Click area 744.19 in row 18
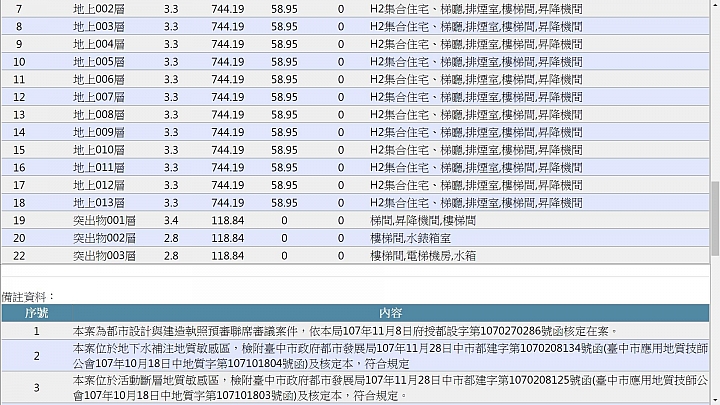 pos(227,202)
